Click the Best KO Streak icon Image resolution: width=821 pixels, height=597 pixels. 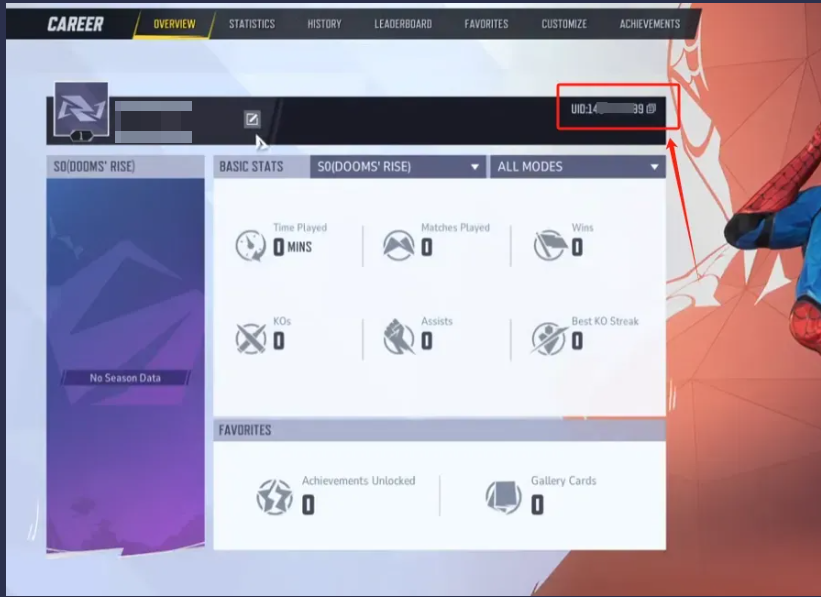pos(549,339)
